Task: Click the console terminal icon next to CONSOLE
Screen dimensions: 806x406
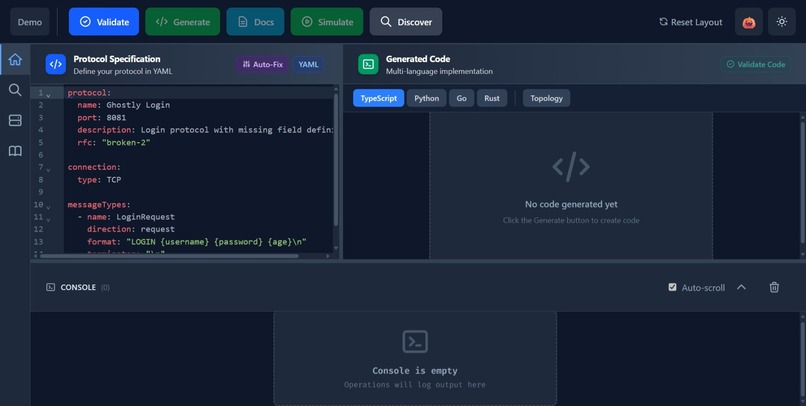Action: click(x=50, y=287)
